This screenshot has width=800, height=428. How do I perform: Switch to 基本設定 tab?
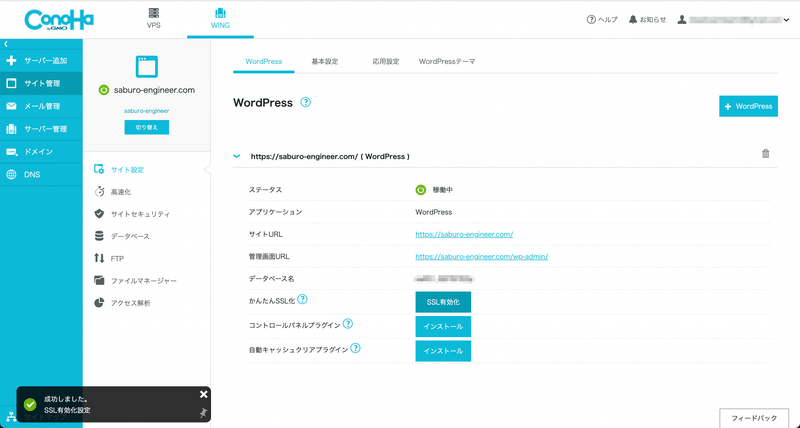coord(325,62)
